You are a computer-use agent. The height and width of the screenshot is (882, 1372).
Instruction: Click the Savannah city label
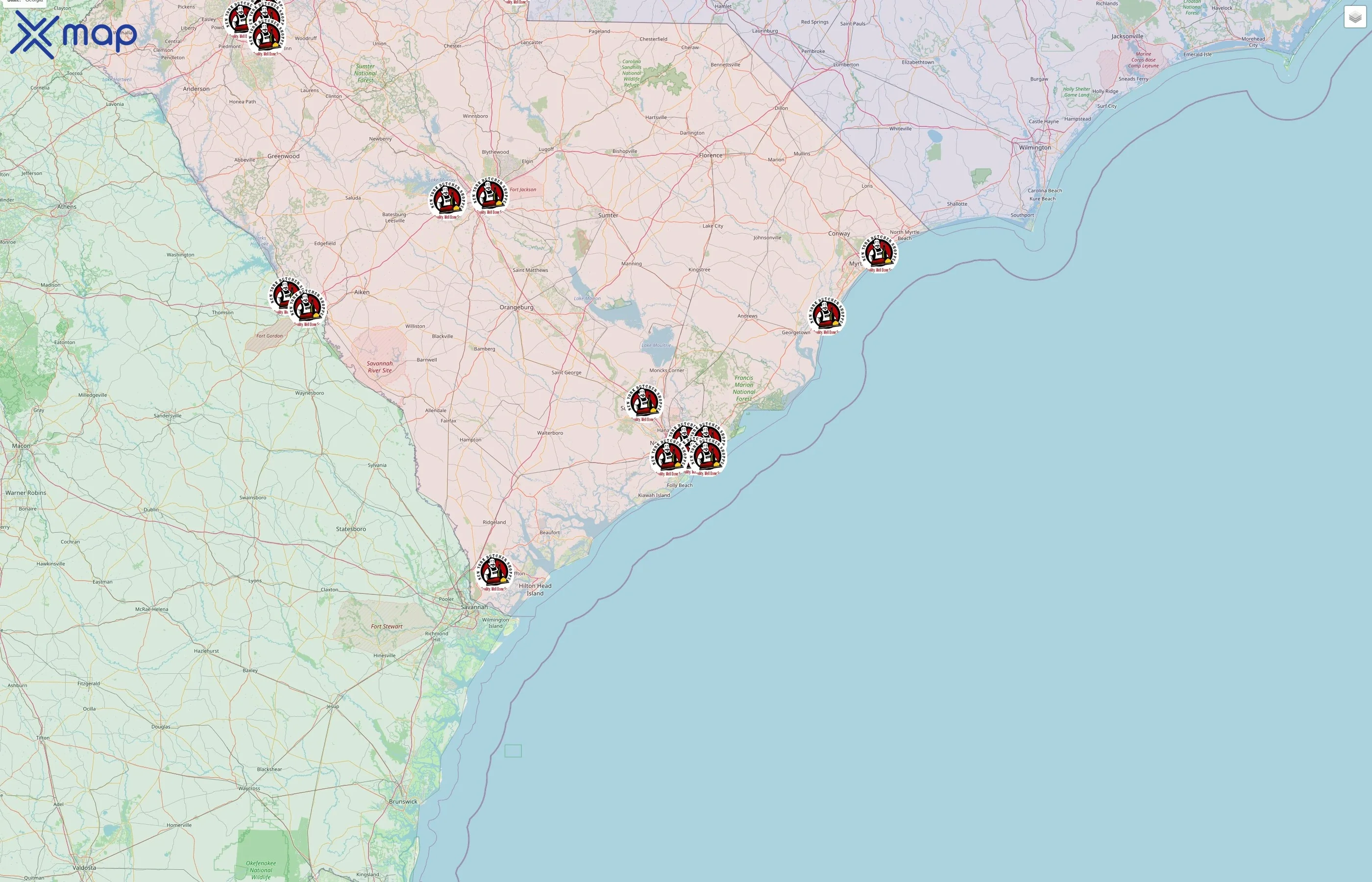pyautogui.click(x=474, y=607)
